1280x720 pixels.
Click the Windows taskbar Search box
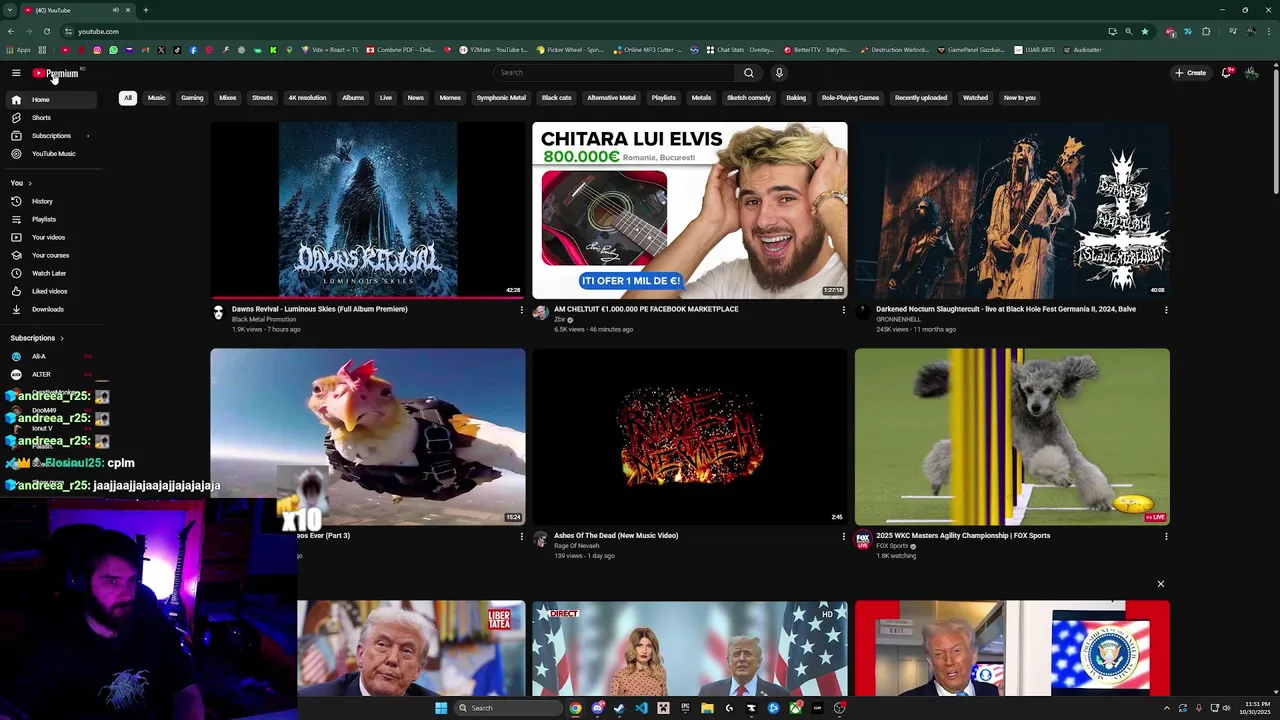tap(507, 708)
